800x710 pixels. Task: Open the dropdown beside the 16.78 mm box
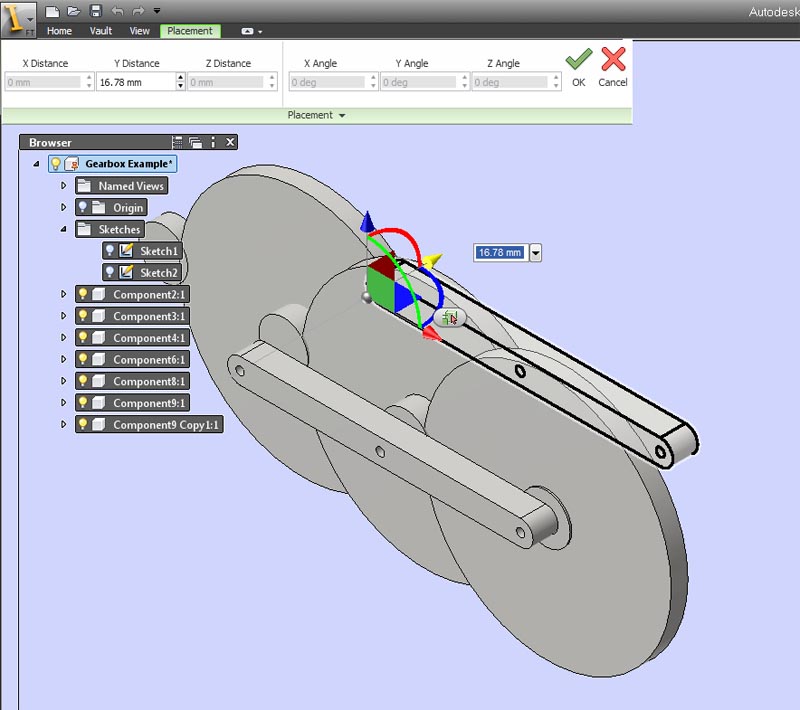(x=535, y=252)
